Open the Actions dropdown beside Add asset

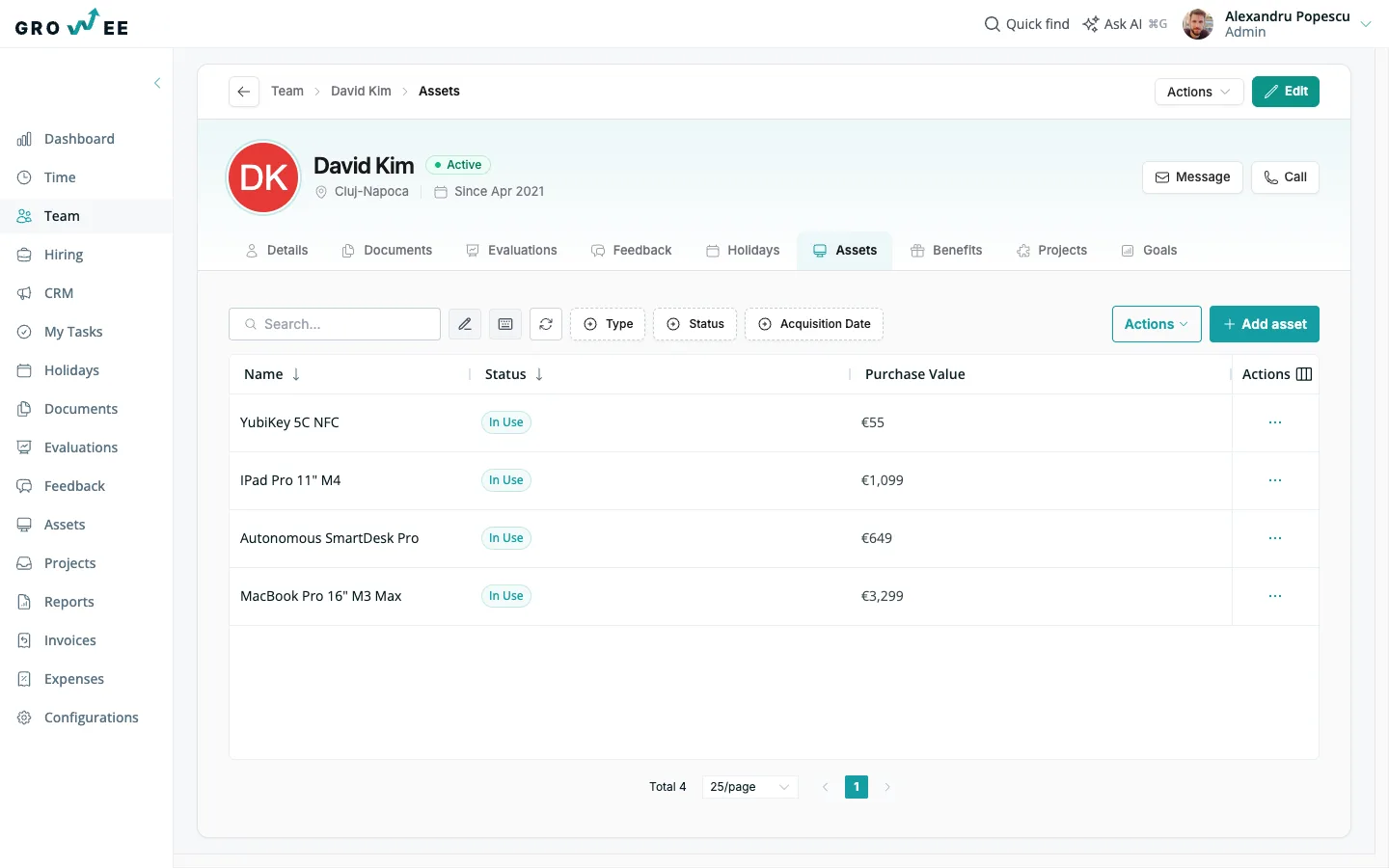1157,324
